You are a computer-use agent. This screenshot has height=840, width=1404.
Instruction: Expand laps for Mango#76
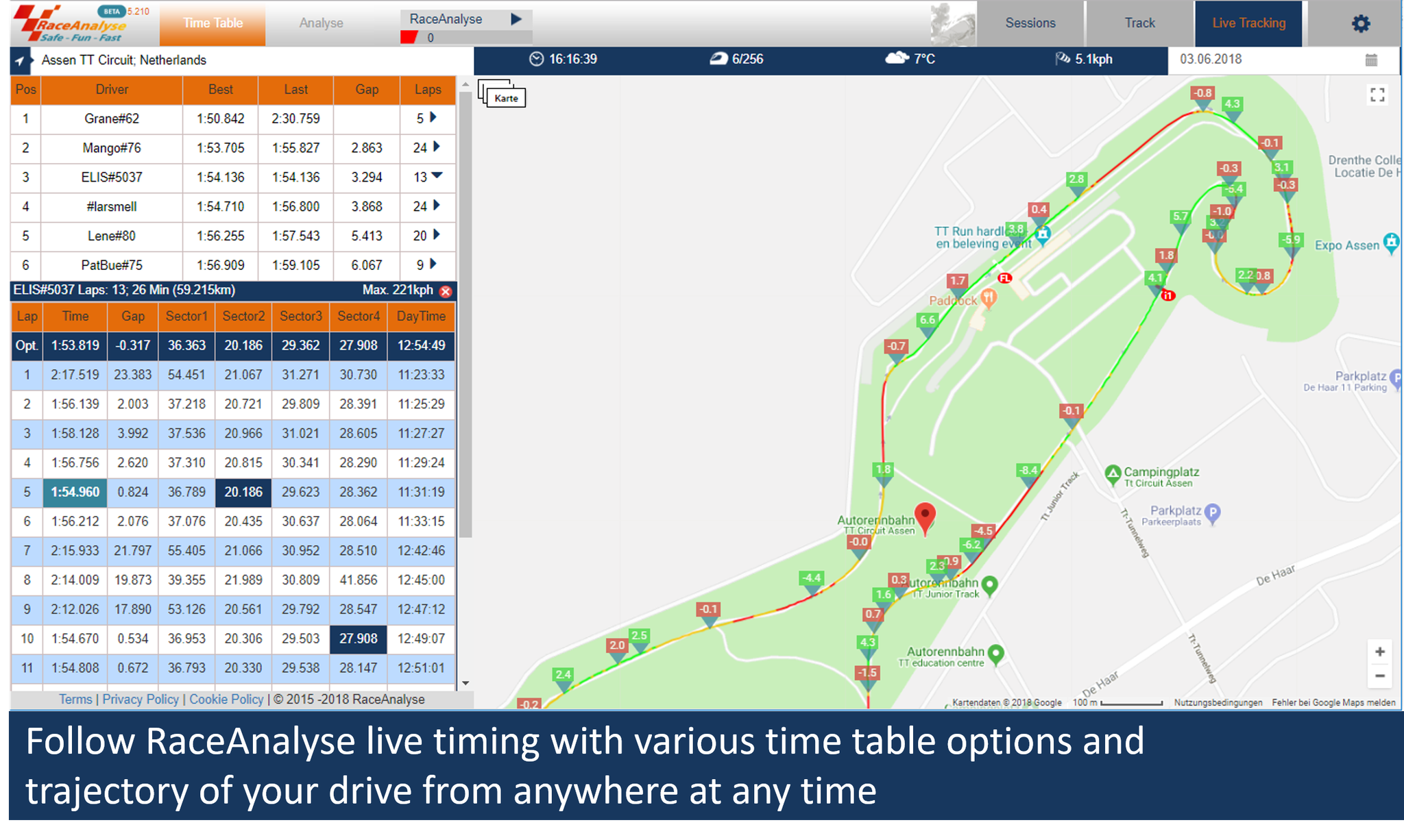coord(436,147)
